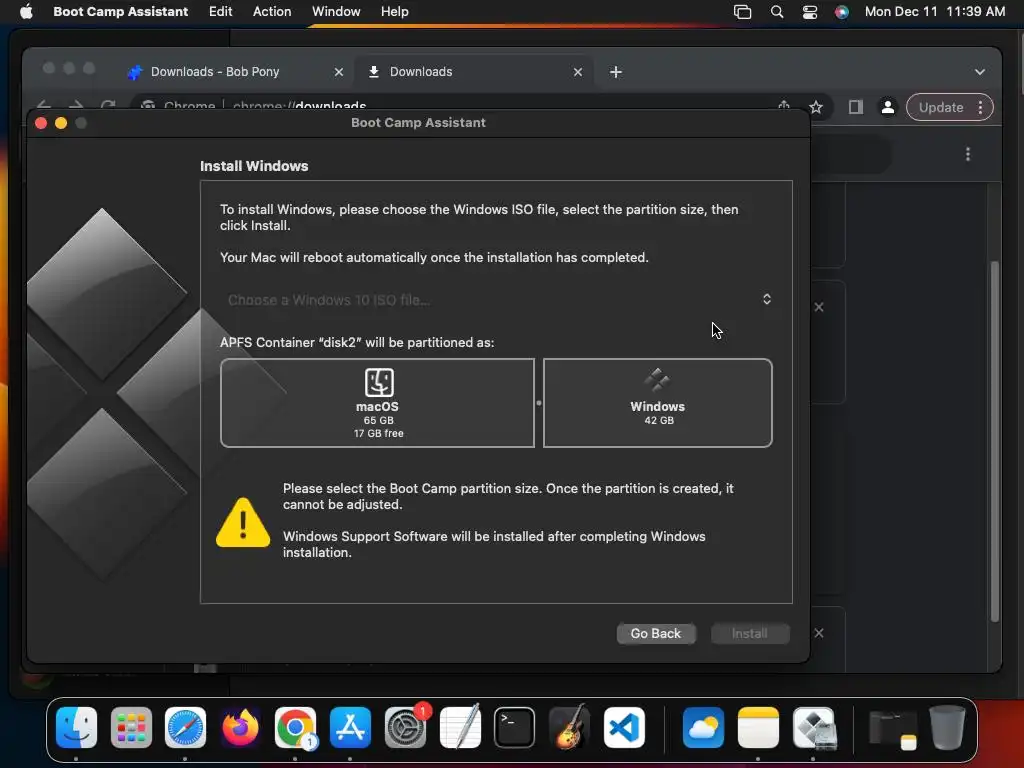The image size is (1024, 768).
Task: Click the Chrome downloads page scrollbar
Action: coord(995,441)
